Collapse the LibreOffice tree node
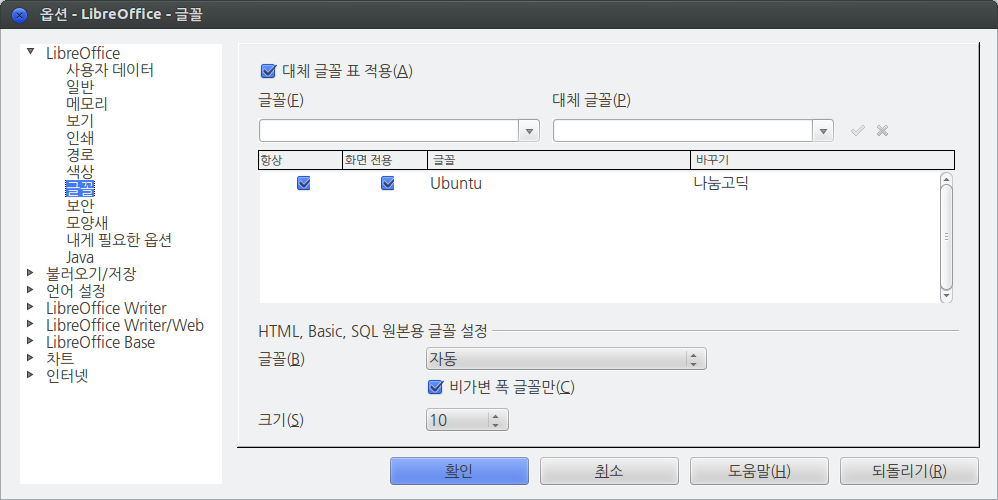The height and width of the screenshot is (500, 998). pyautogui.click(x=31, y=52)
